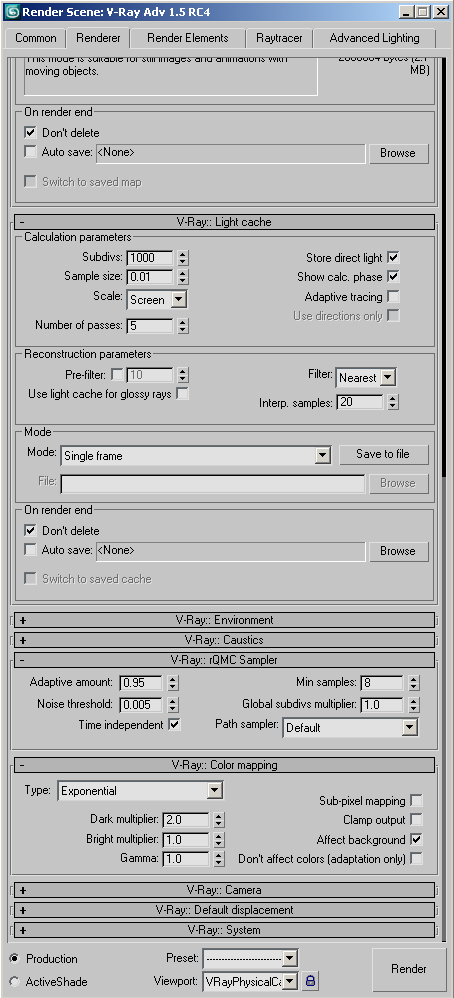This screenshot has height=998, width=454.
Task: Collapse the V-Ray Light cache rollout
Action: point(225,222)
